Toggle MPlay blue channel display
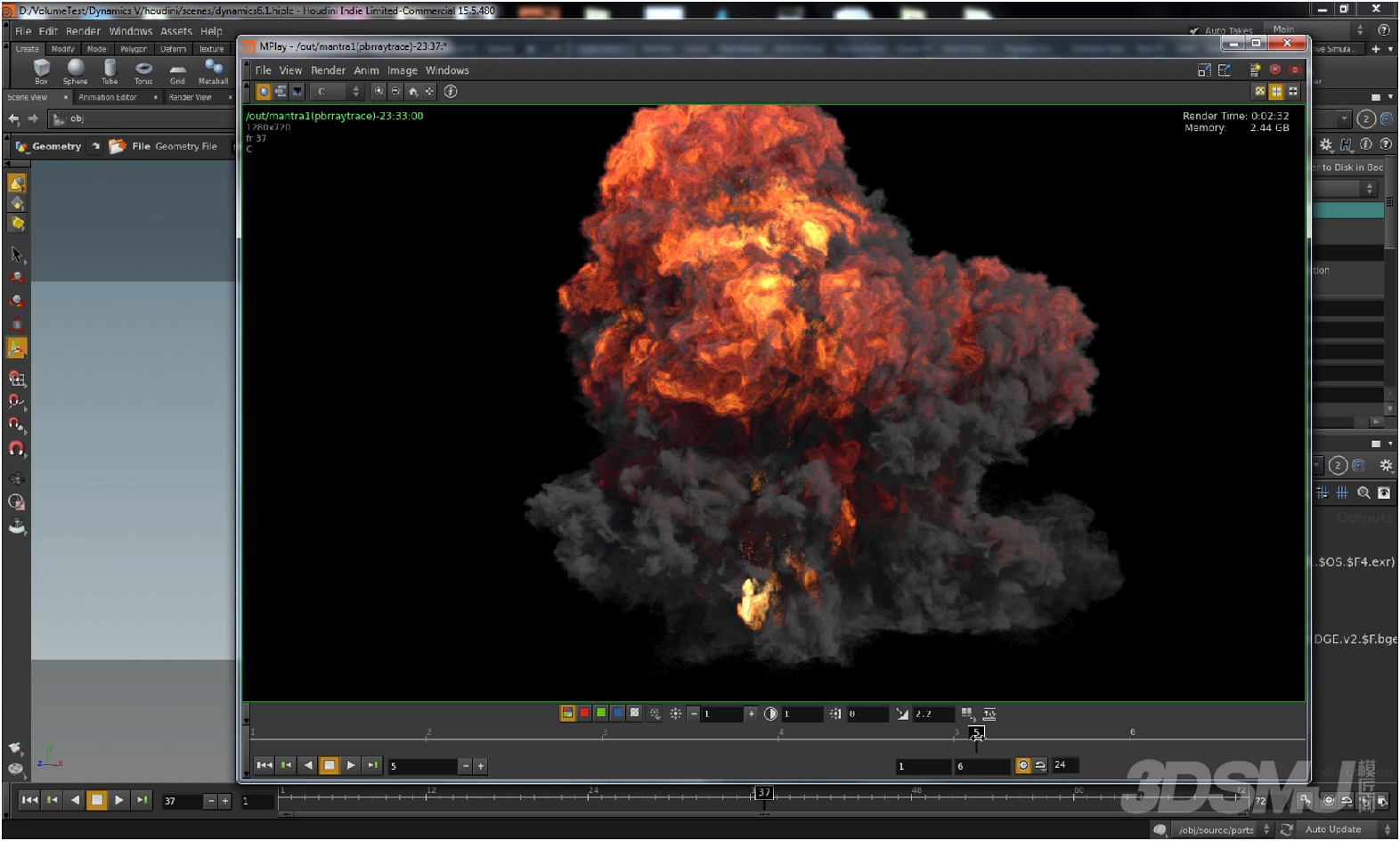Screen dimensions: 1400x841 [617, 713]
